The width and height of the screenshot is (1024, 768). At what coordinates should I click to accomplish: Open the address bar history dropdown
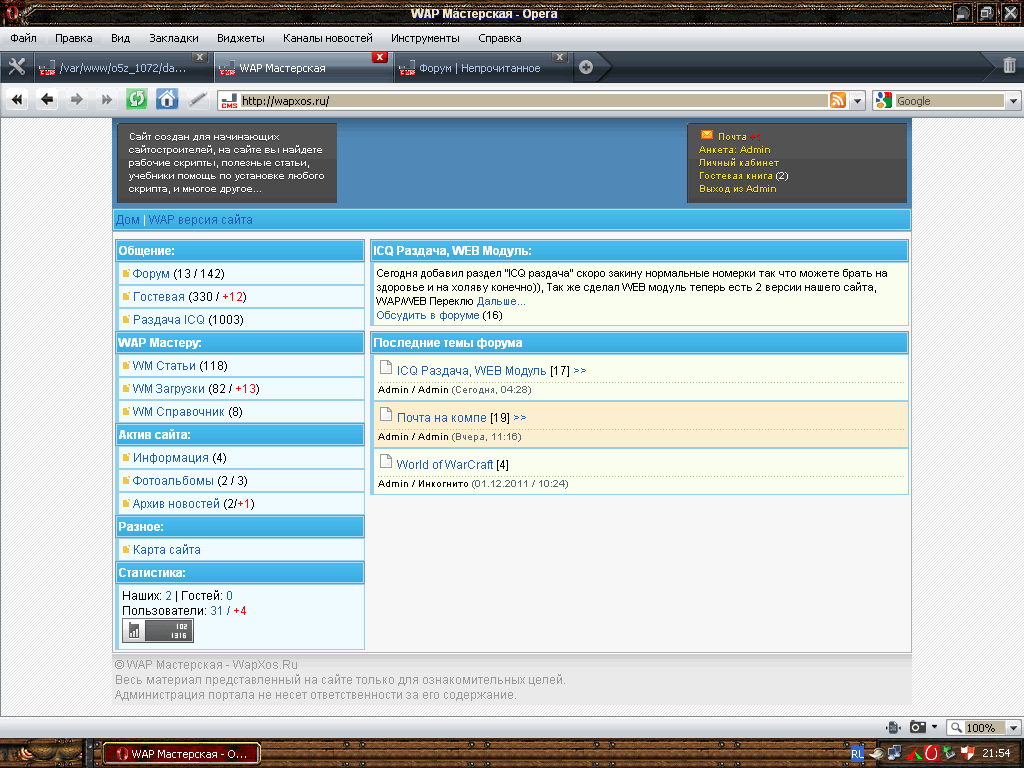point(857,101)
